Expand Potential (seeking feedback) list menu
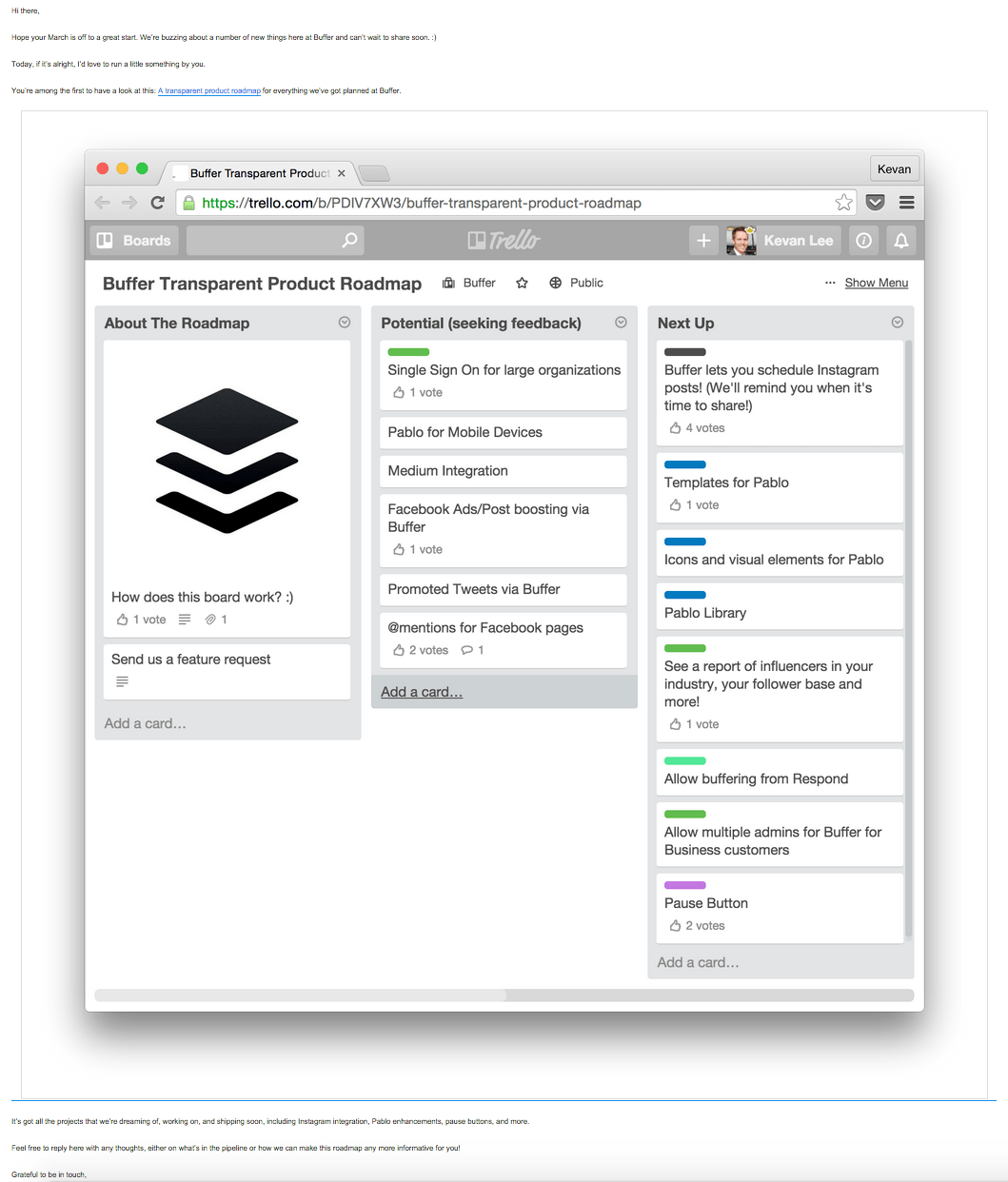Image resolution: width=1008 pixels, height=1182 pixels. click(x=621, y=323)
